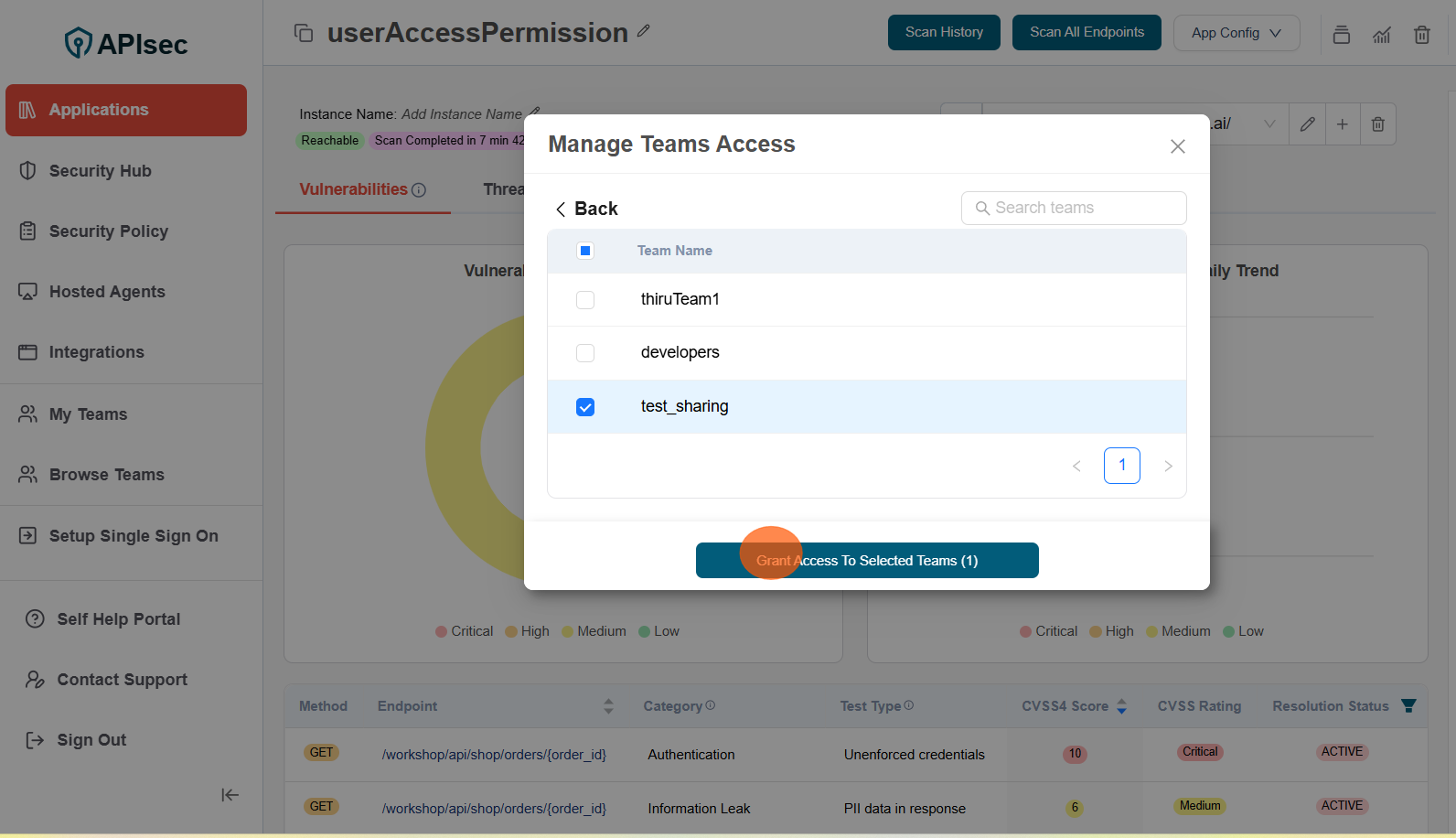Copy app name using the duplicate icon
This screenshot has height=838, width=1456.
tap(304, 33)
